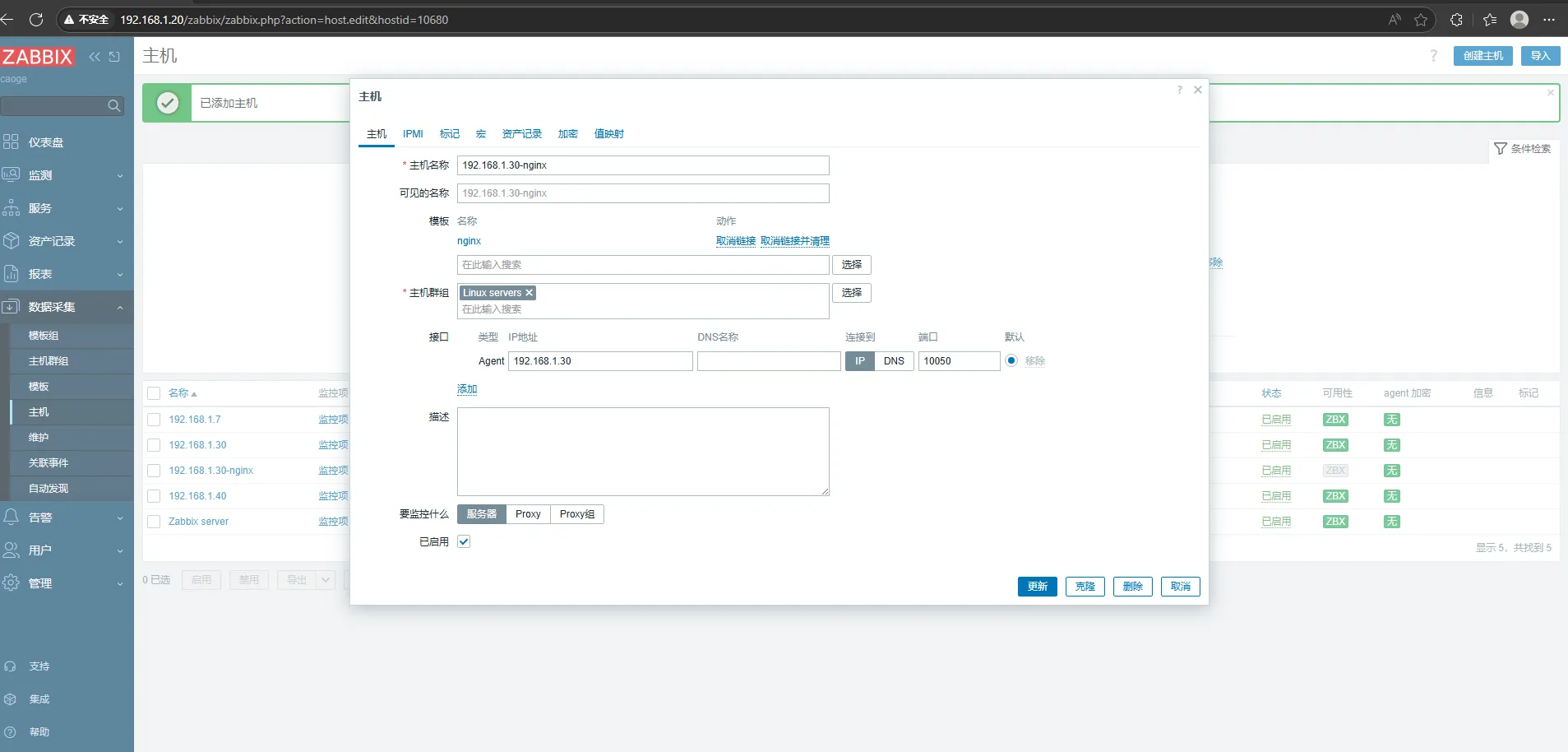Open the 导出 export dropdown arrow
Viewport: 1568px width, 752px height.
click(x=326, y=580)
